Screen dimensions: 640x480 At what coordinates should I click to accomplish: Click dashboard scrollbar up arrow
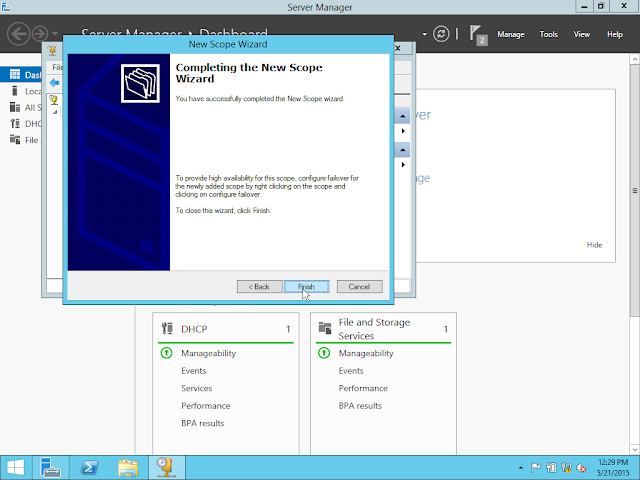click(x=635, y=60)
